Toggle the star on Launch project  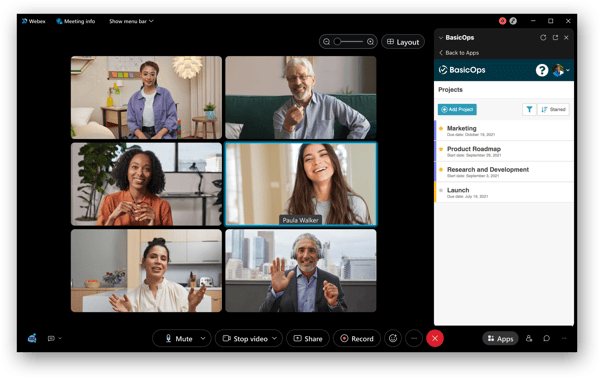coord(441,190)
